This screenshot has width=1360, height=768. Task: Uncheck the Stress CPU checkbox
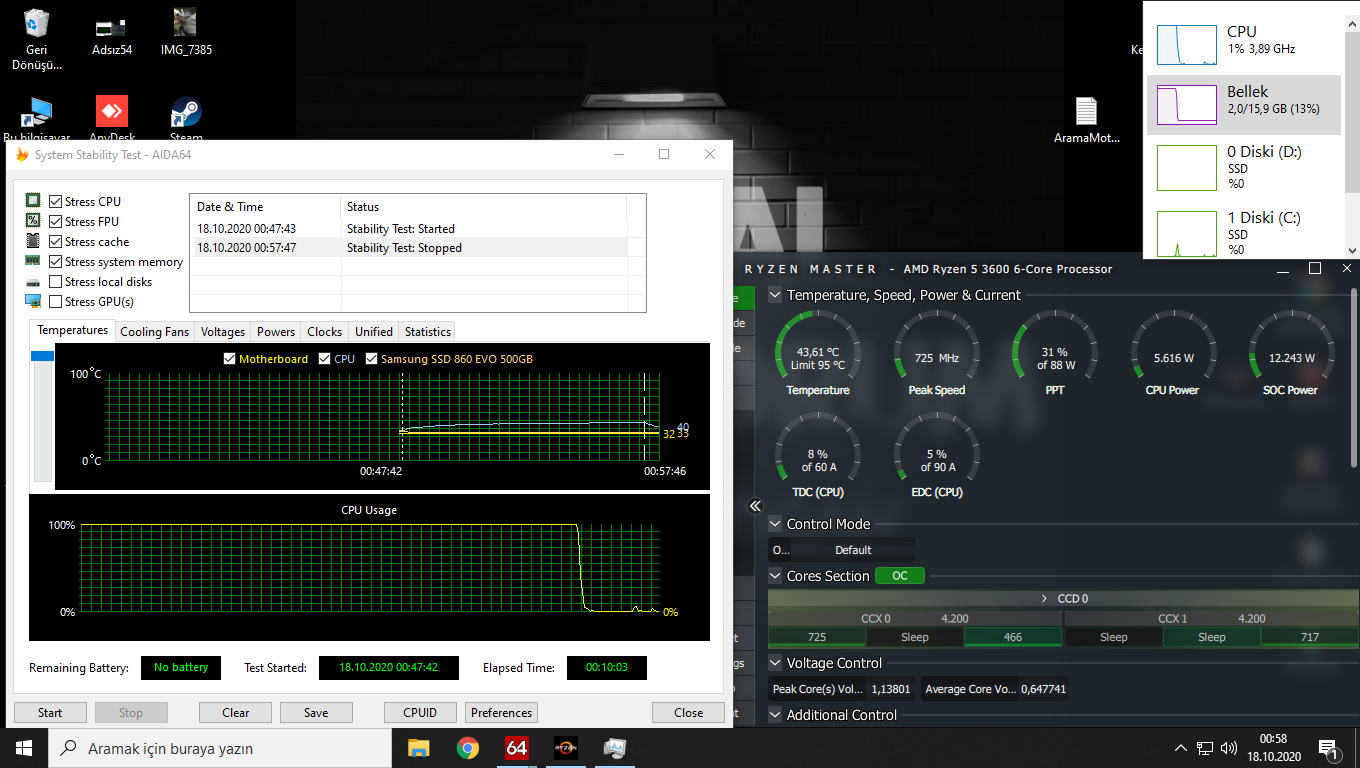click(x=55, y=201)
